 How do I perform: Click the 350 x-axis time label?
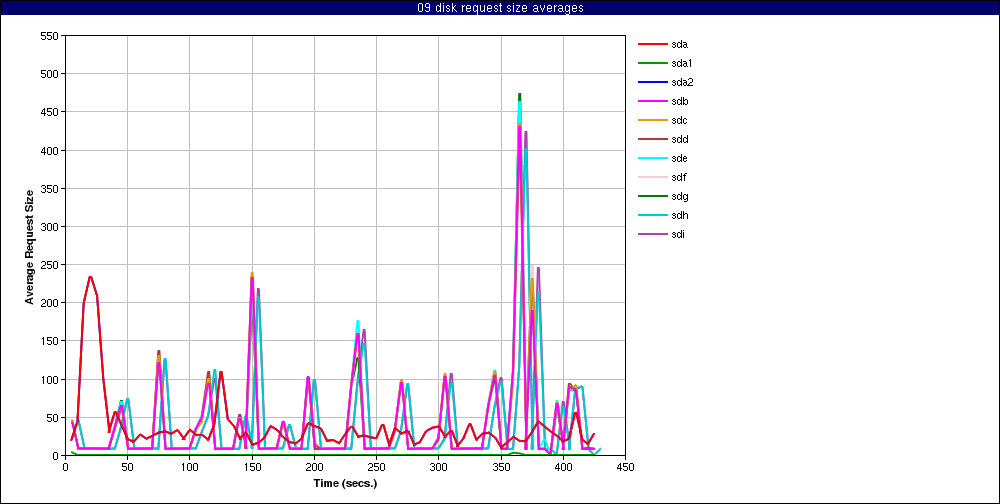[x=501, y=467]
